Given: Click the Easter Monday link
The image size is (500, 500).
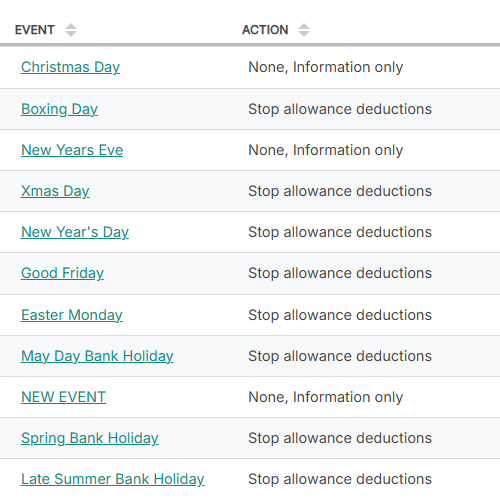Looking at the screenshot, I should point(72,315).
